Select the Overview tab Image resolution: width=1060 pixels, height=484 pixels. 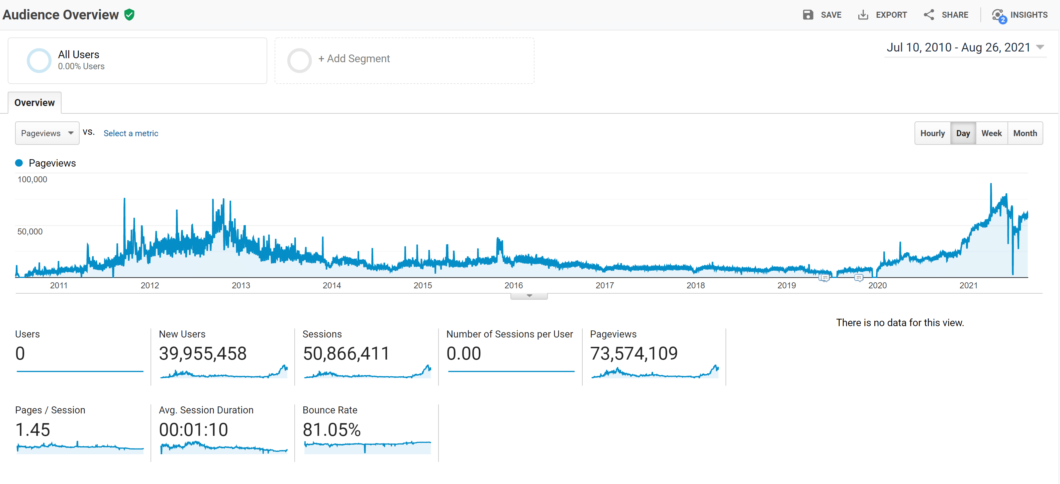coord(35,102)
